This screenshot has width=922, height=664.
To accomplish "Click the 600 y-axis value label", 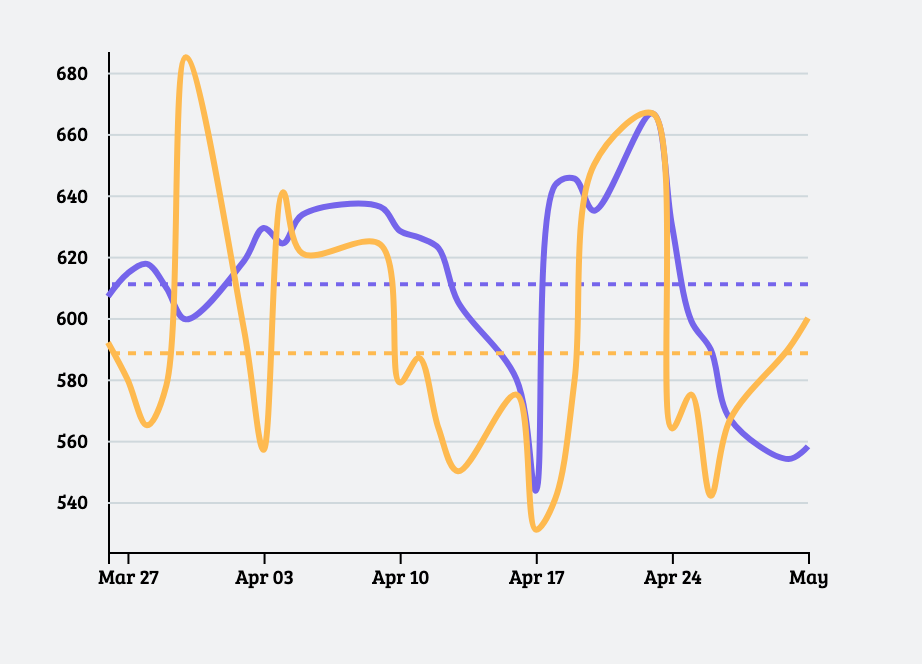I will (74, 319).
